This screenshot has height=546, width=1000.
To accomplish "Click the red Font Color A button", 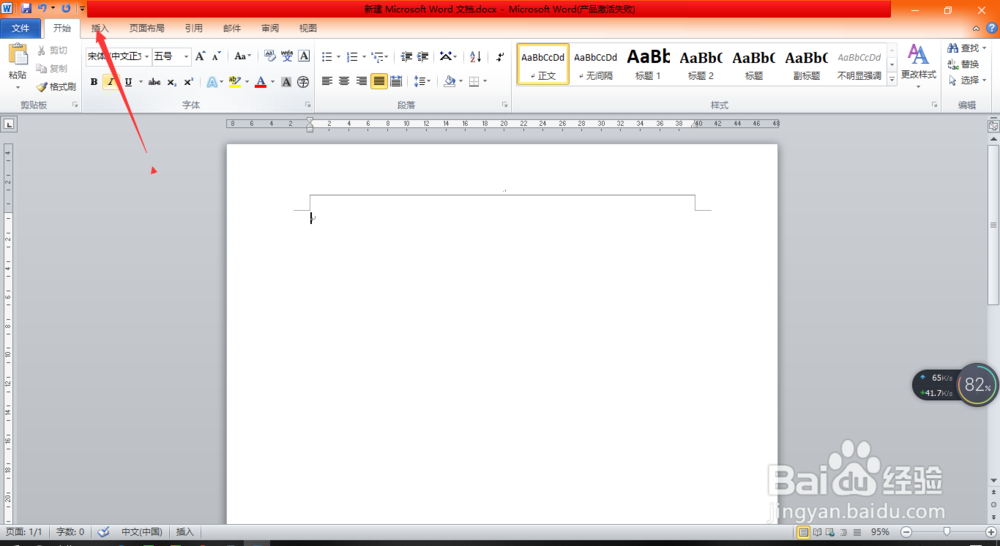I will click(261, 82).
